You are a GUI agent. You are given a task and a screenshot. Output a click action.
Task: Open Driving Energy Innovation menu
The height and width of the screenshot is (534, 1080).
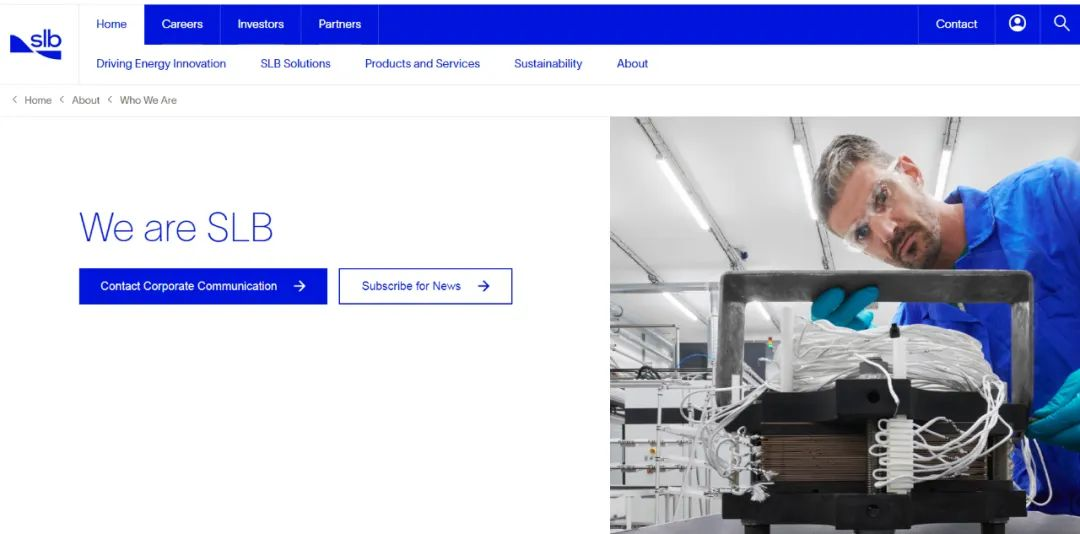161,63
